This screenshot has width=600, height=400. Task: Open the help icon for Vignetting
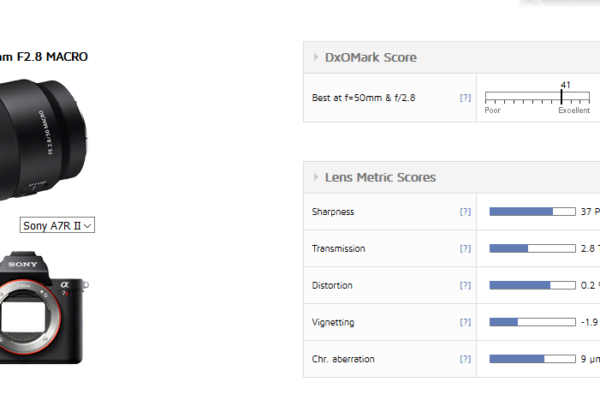point(464,322)
